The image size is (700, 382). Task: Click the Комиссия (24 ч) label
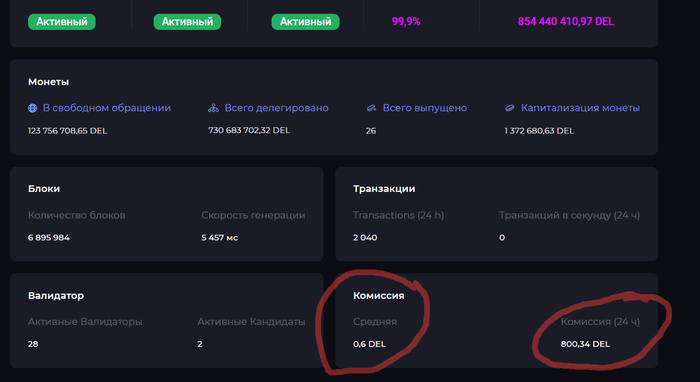click(x=600, y=321)
